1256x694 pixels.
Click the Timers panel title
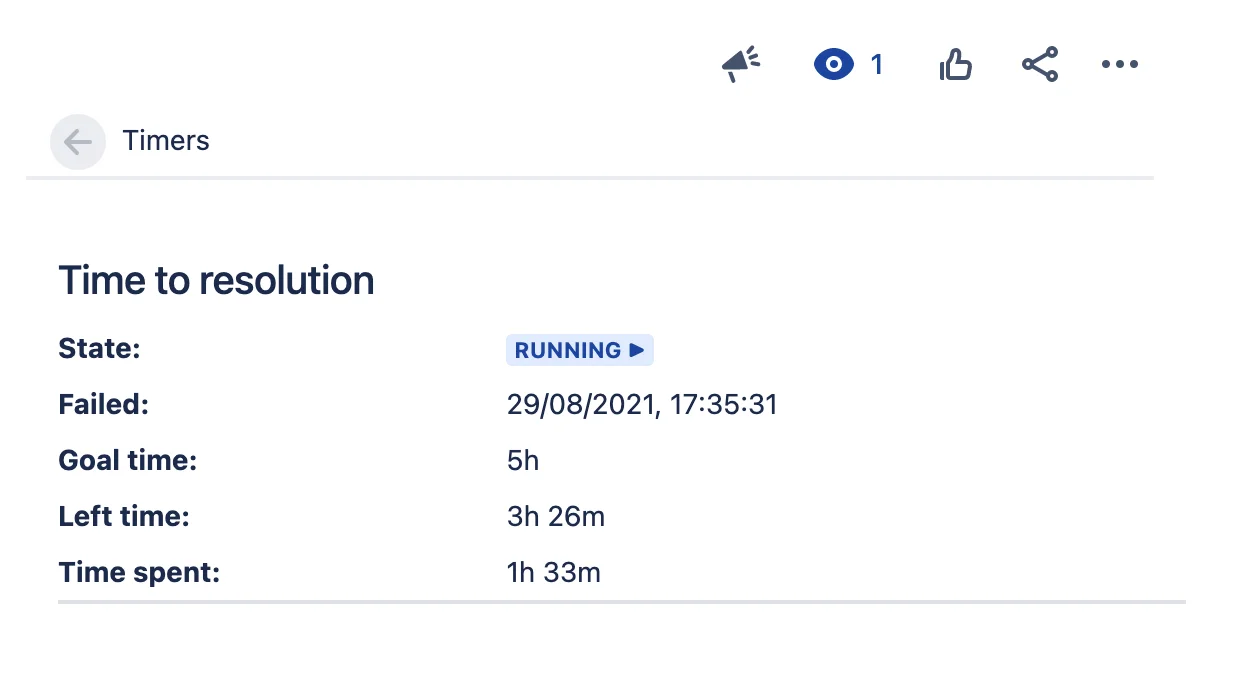[x=166, y=141]
